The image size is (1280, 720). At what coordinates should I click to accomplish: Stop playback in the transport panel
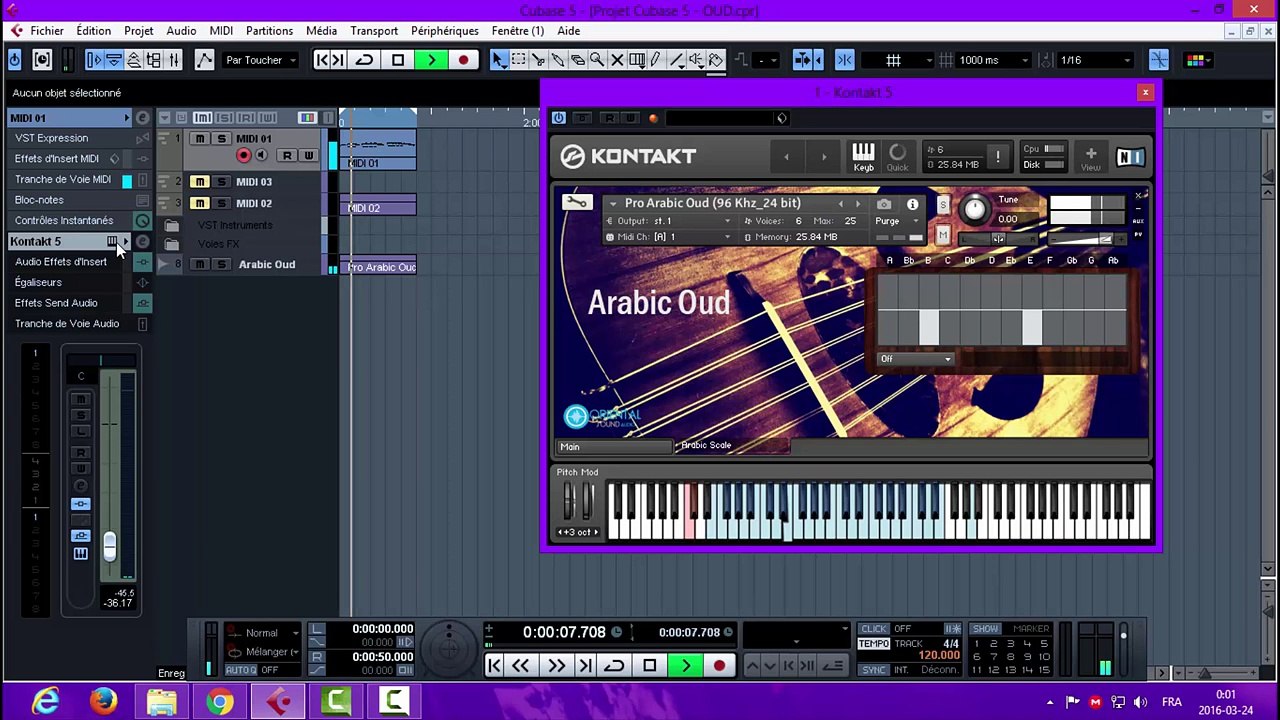coord(650,665)
